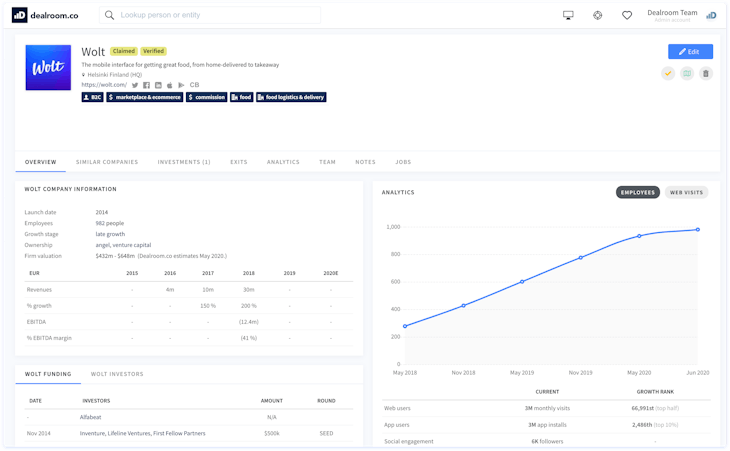Click the Alfabeat investor link
Screen dimensions: 730x451
90,417
